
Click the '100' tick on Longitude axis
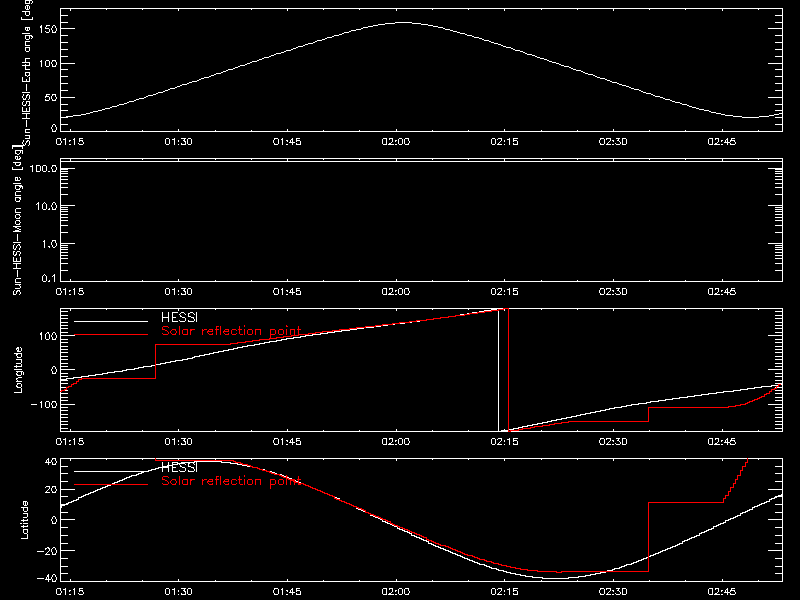click(x=48, y=336)
